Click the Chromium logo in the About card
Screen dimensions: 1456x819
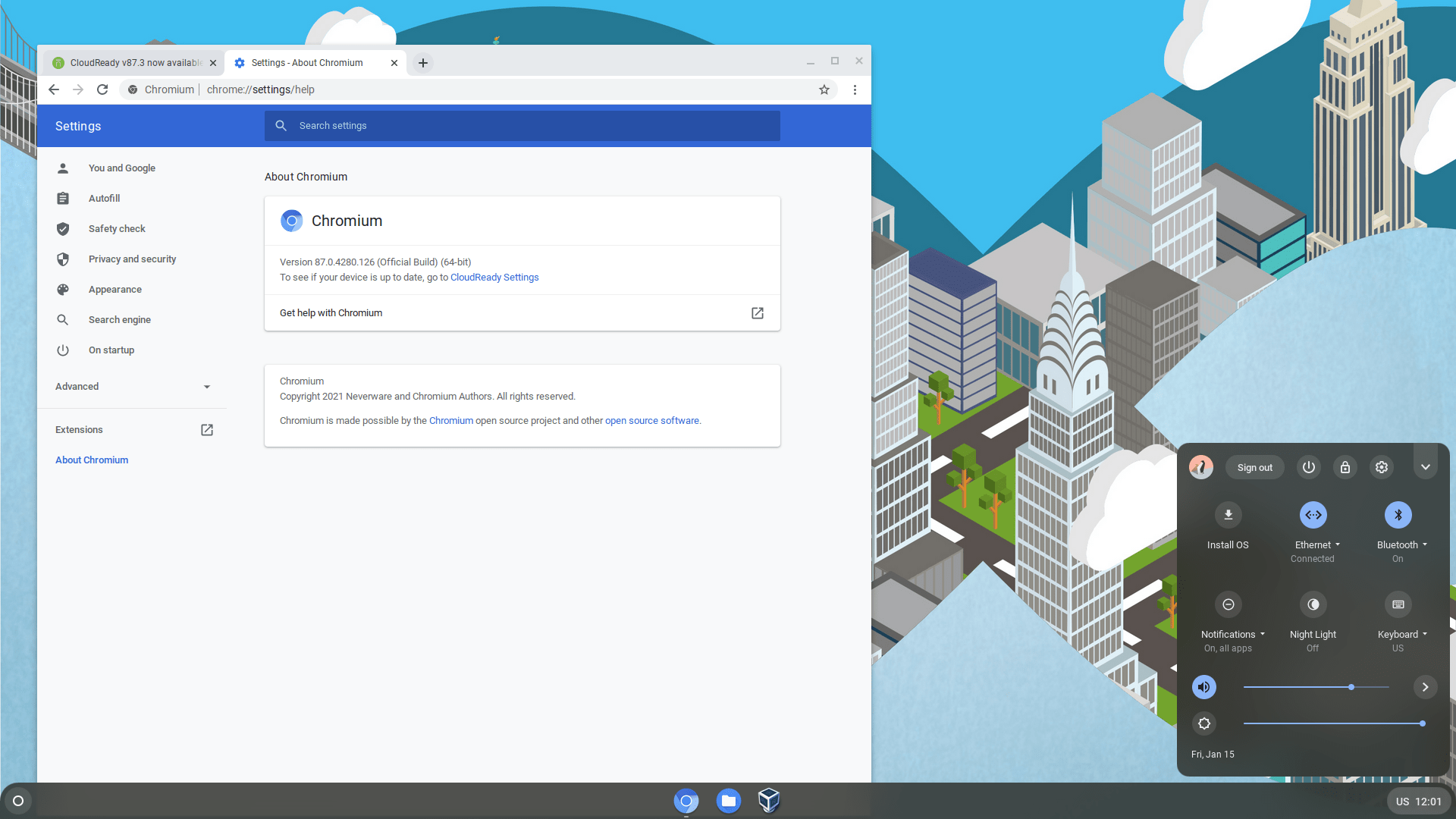coord(291,221)
